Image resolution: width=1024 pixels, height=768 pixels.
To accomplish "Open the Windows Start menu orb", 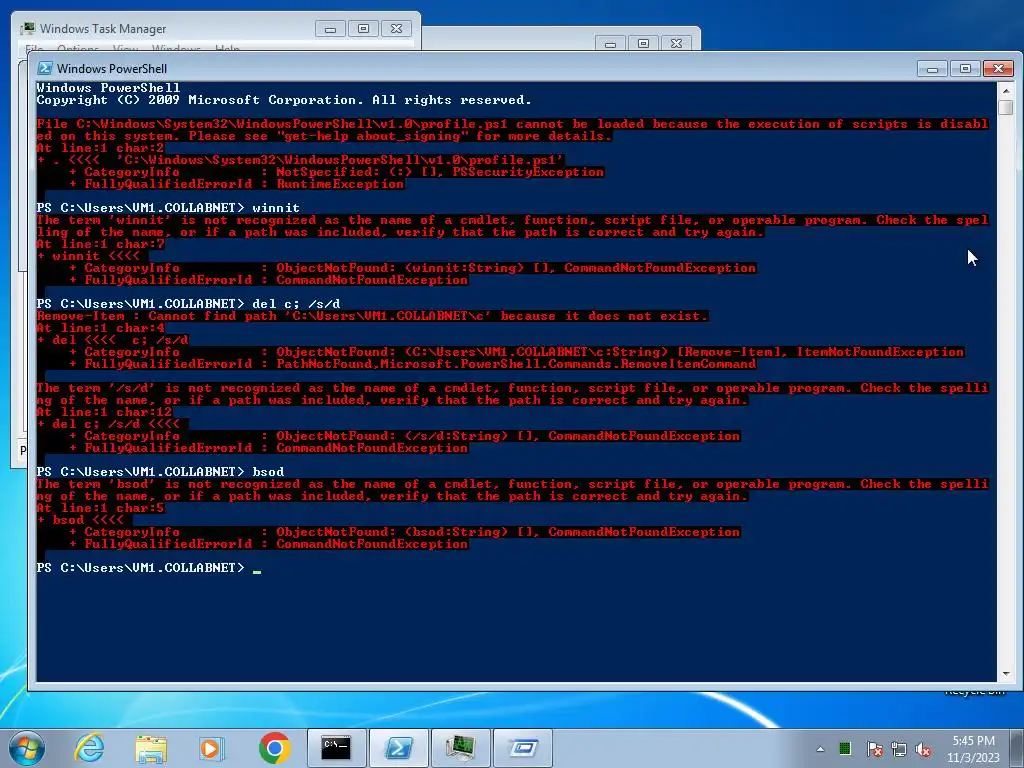I will (27, 748).
